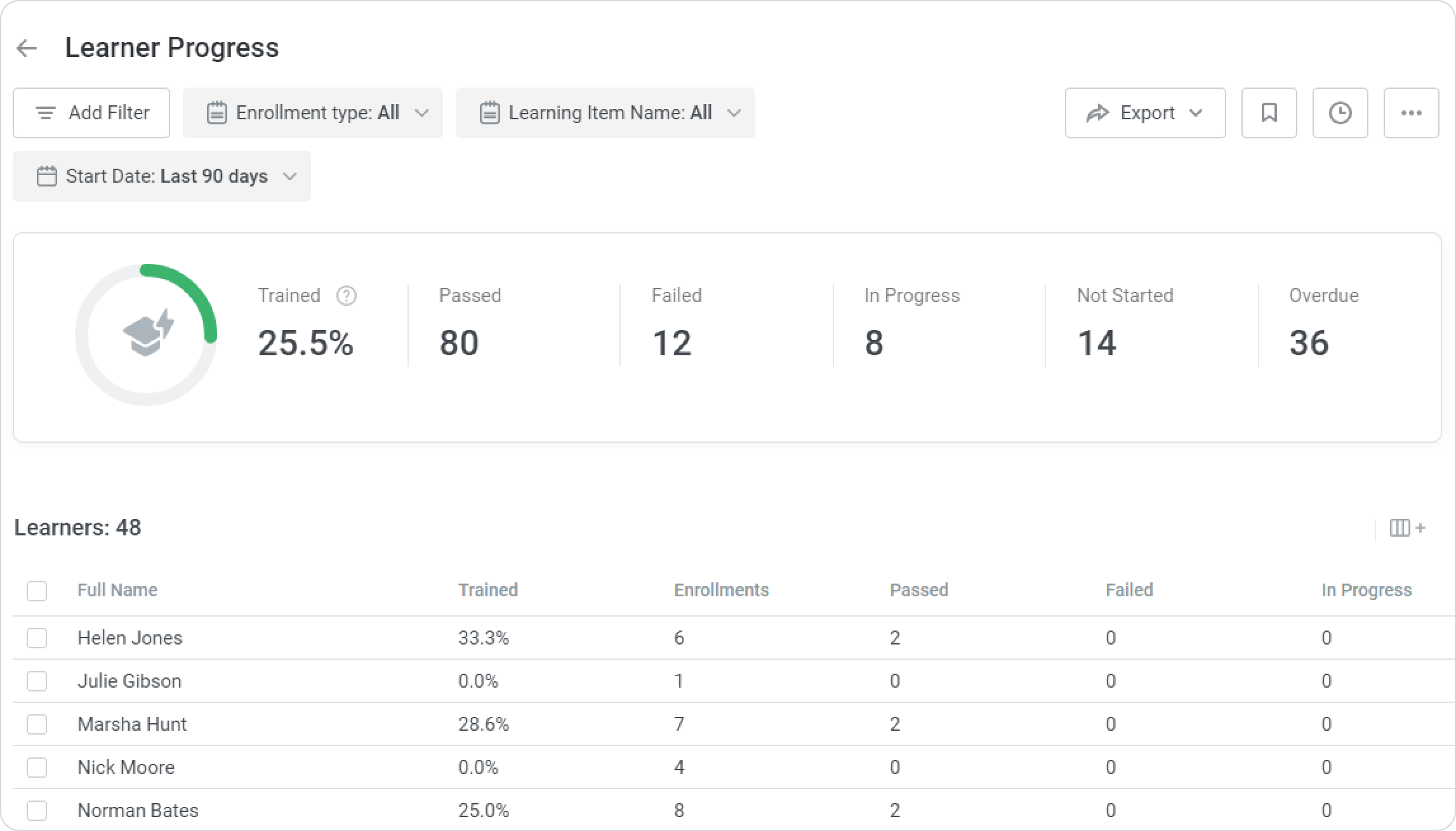Open the Export button menu
Viewport: 1456px width, 831px height.
(x=1145, y=113)
